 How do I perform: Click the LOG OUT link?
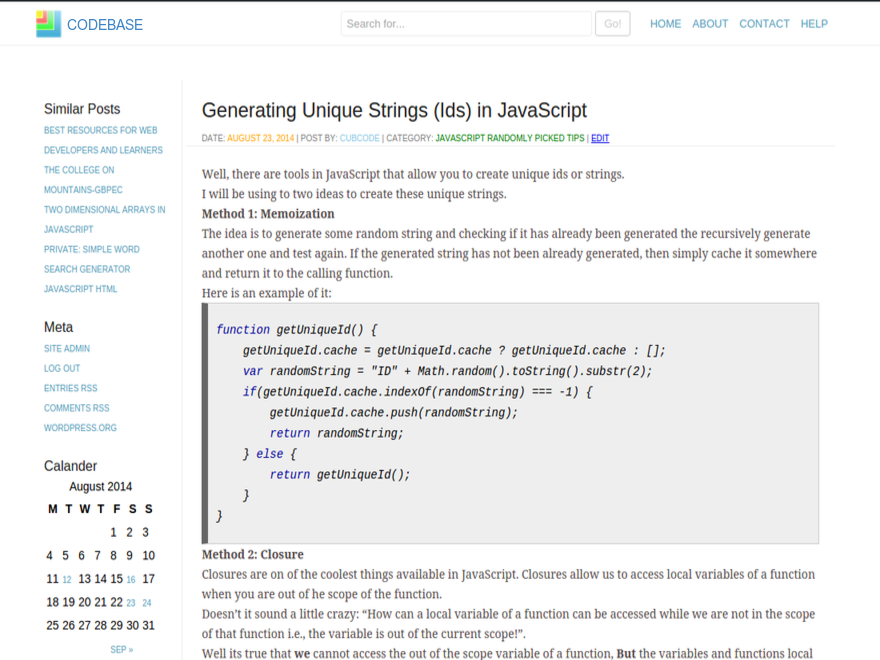point(62,368)
